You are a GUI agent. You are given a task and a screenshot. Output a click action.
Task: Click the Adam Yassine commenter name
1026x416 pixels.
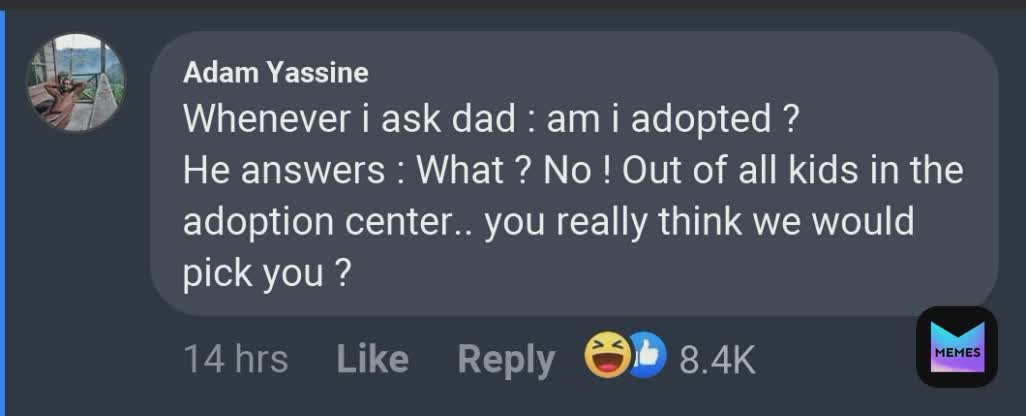point(276,73)
